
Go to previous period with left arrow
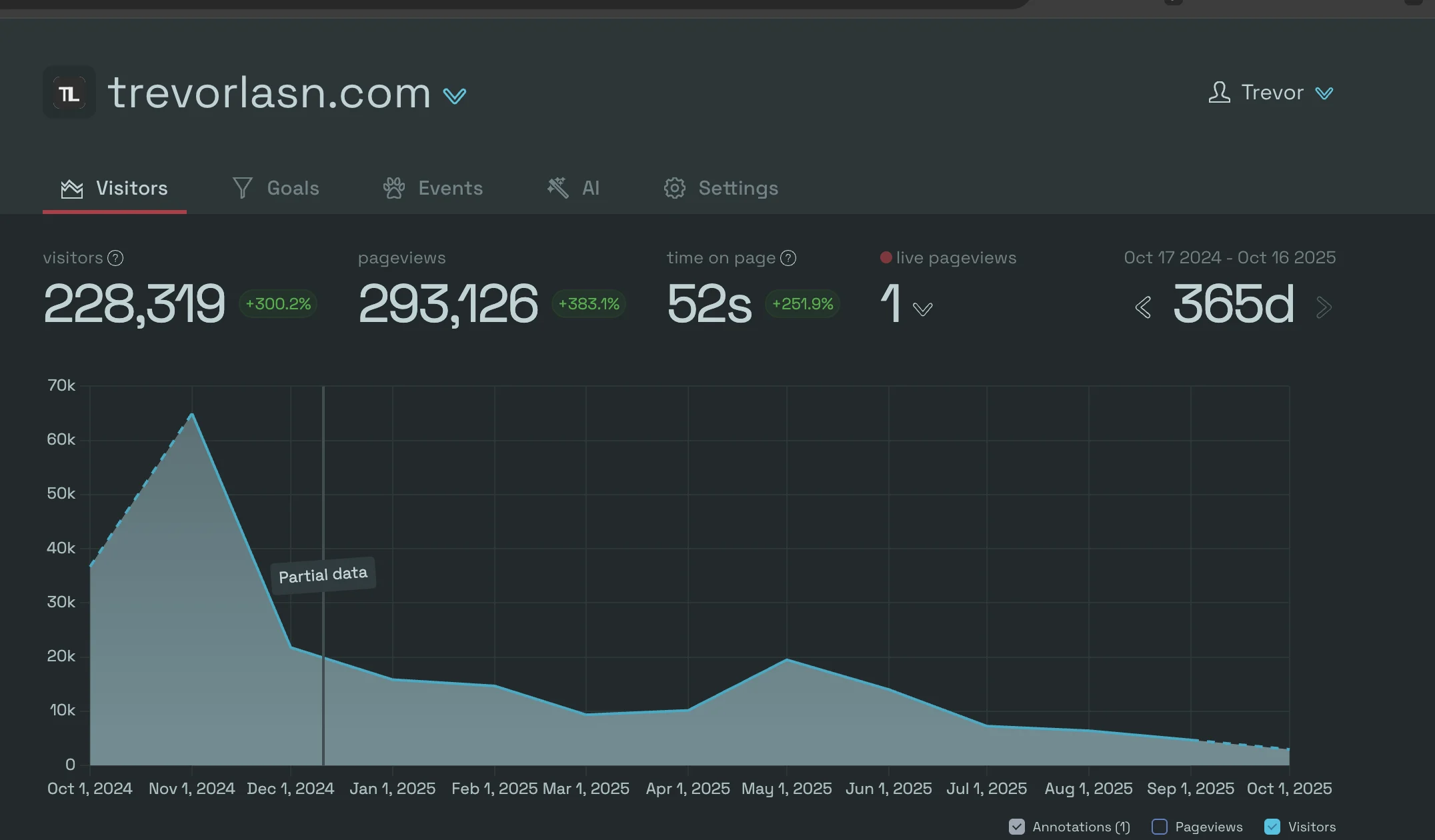click(x=1143, y=307)
